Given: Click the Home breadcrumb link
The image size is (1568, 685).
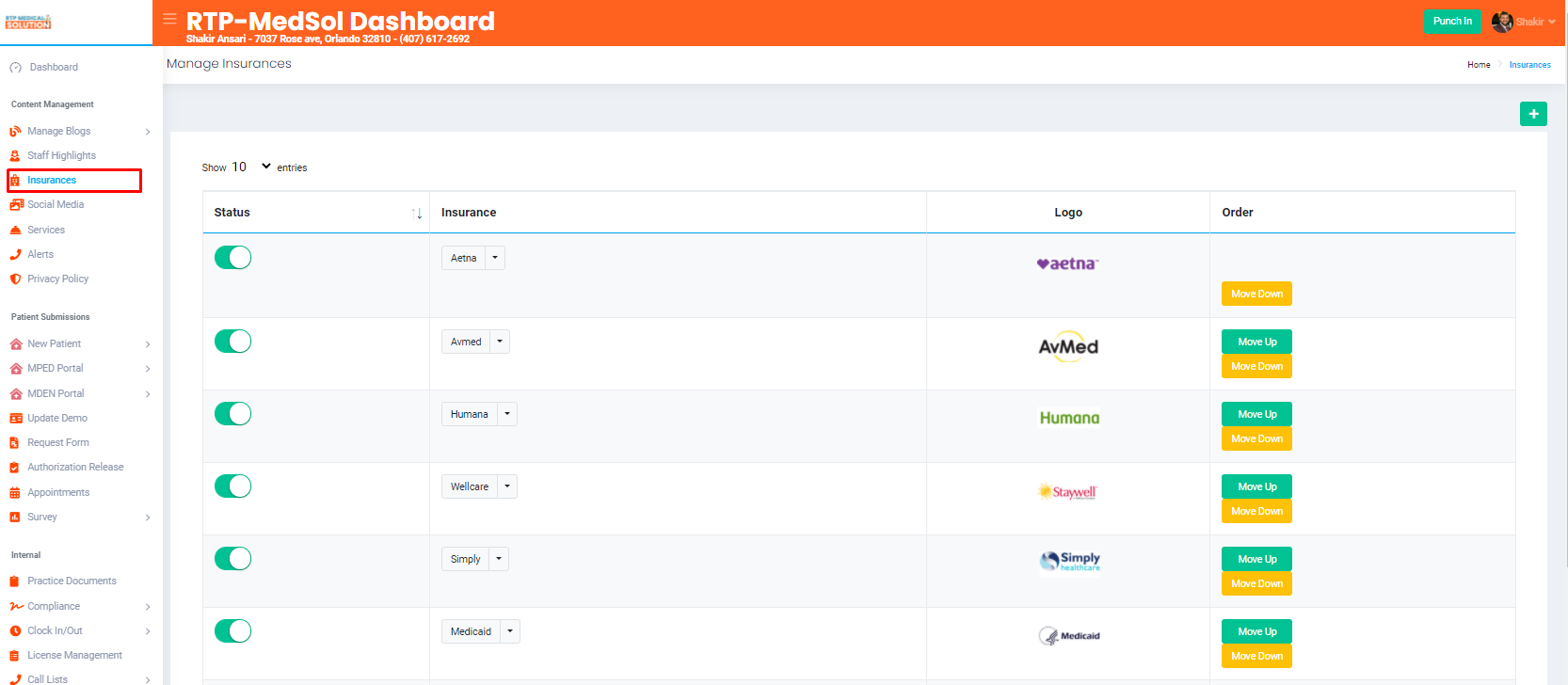Looking at the screenshot, I should [x=1479, y=65].
